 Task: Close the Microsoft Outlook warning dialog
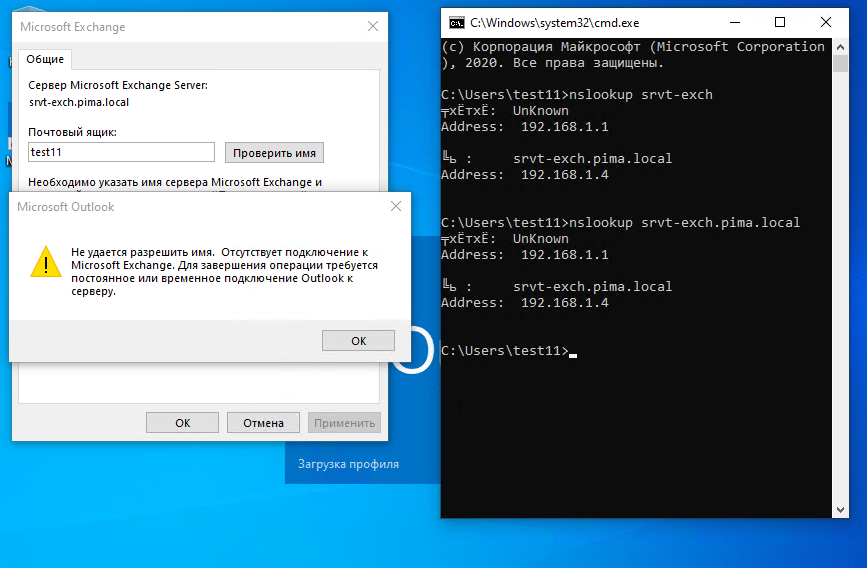396,206
